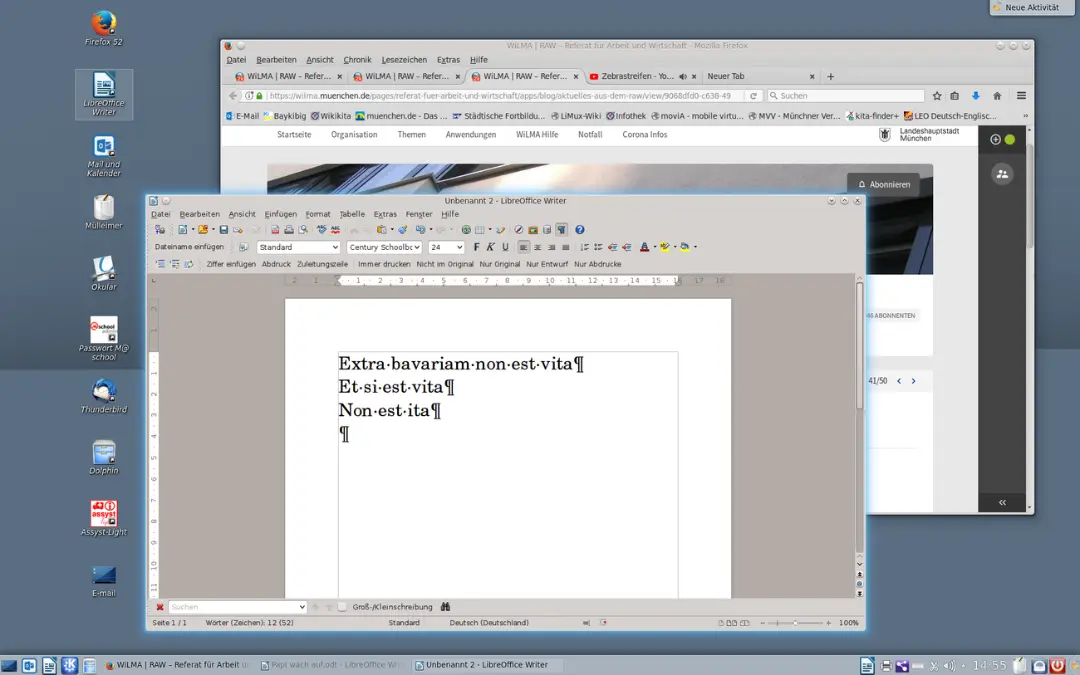Open the paragraph style Standard dropdown
Image resolution: width=1080 pixels, height=675 pixels.
pyautogui.click(x=335, y=247)
